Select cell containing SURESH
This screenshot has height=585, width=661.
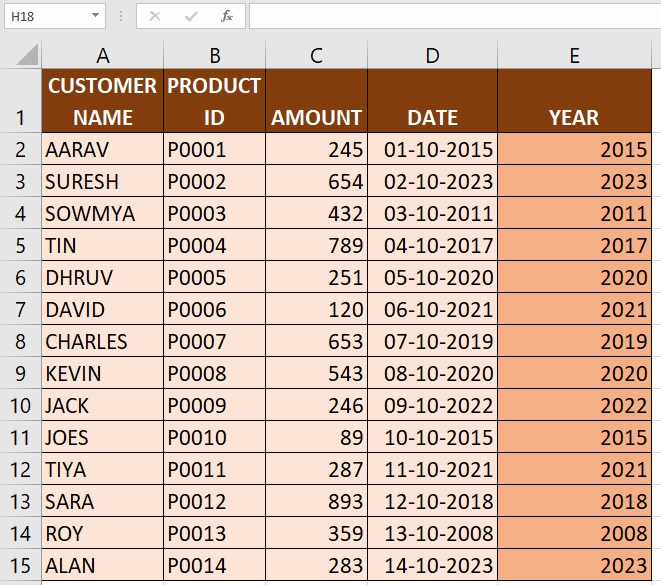(x=102, y=182)
